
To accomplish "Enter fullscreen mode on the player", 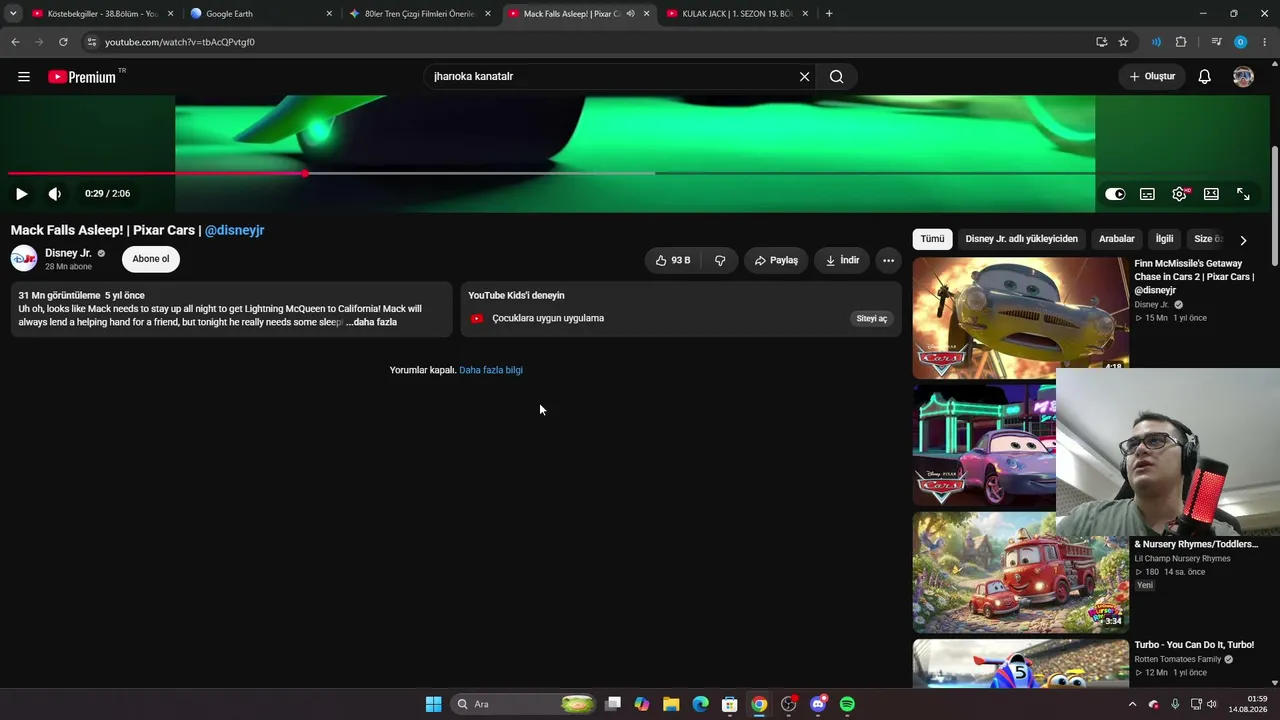I will click(1243, 194).
